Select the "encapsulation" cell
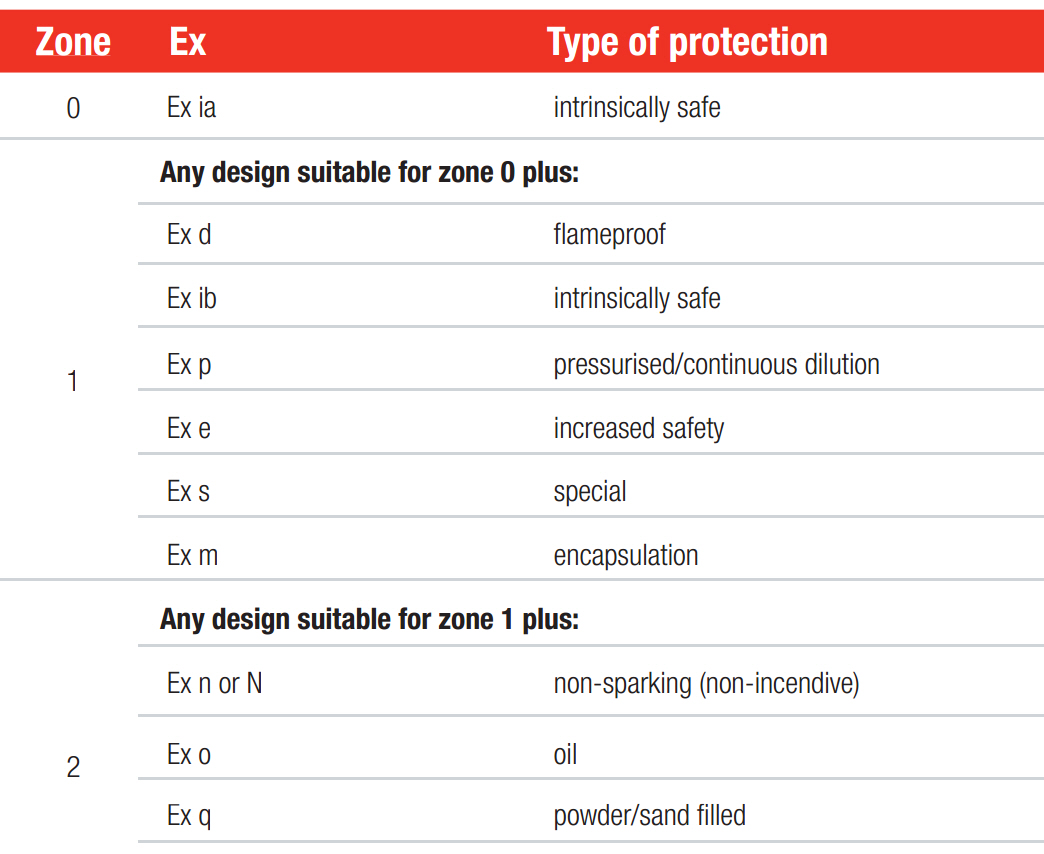 click(x=626, y=556)
